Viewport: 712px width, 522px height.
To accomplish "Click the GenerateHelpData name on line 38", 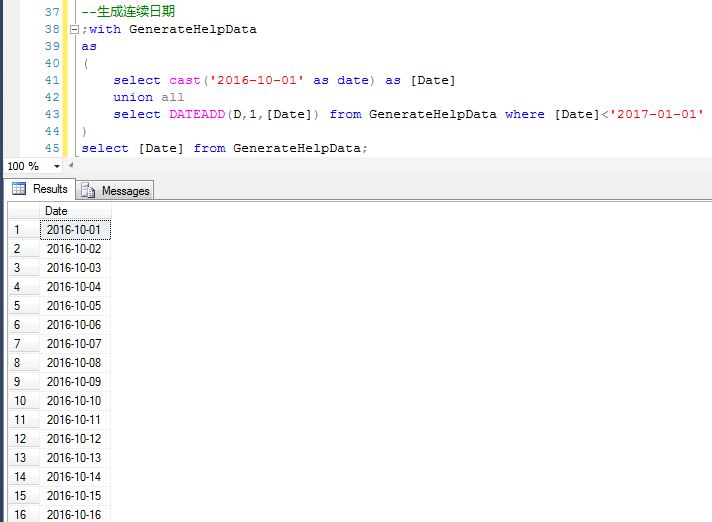I will [x=193, y=30].
